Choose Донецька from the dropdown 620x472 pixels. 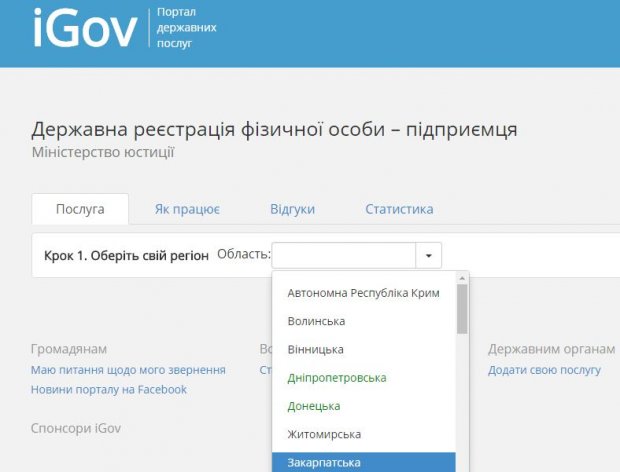point(313,406)
